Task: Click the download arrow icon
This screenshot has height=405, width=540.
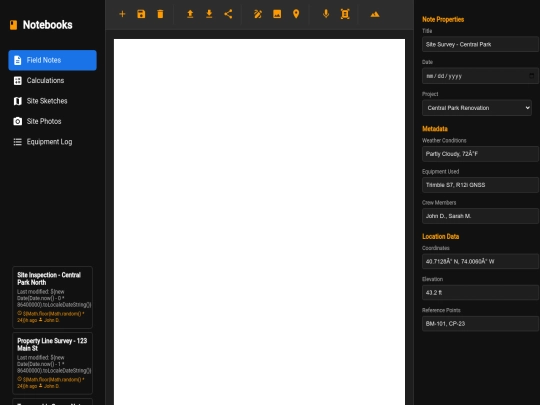Action: 209,14
